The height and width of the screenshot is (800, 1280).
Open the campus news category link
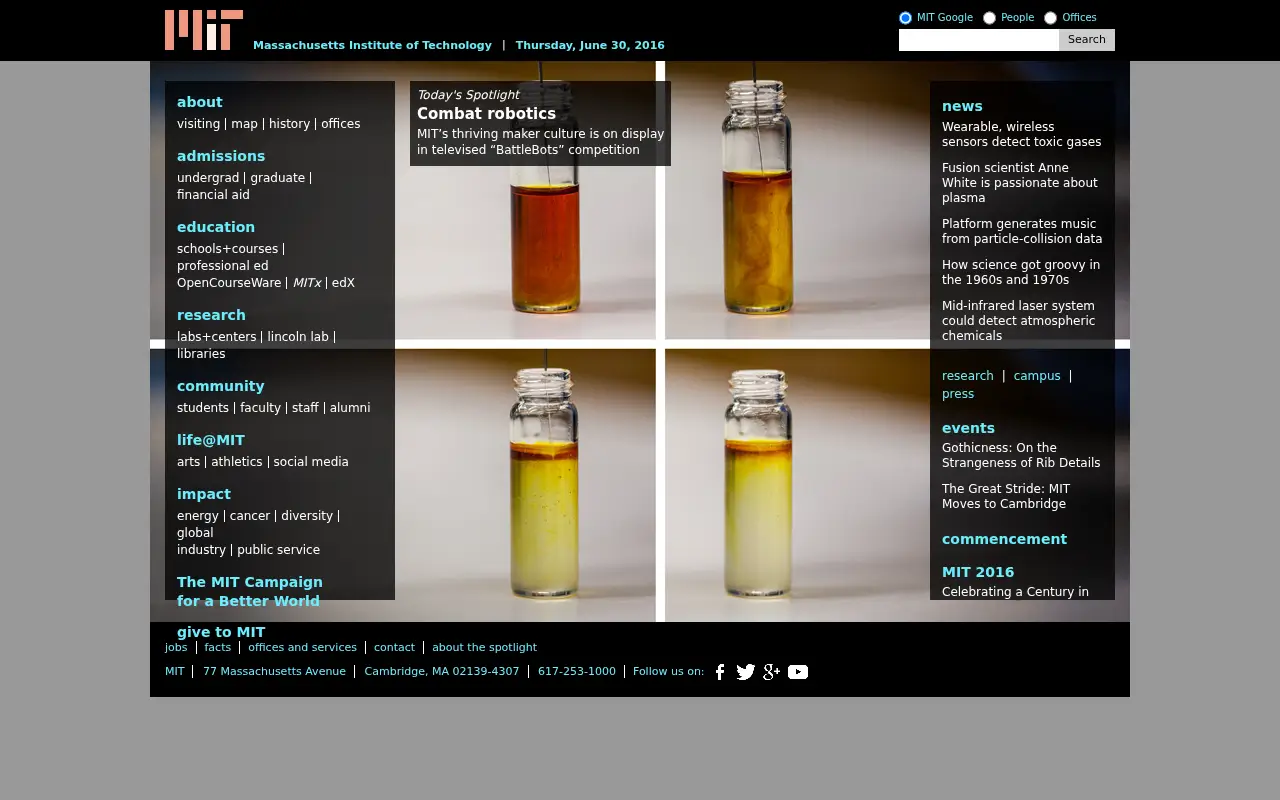1037,376
